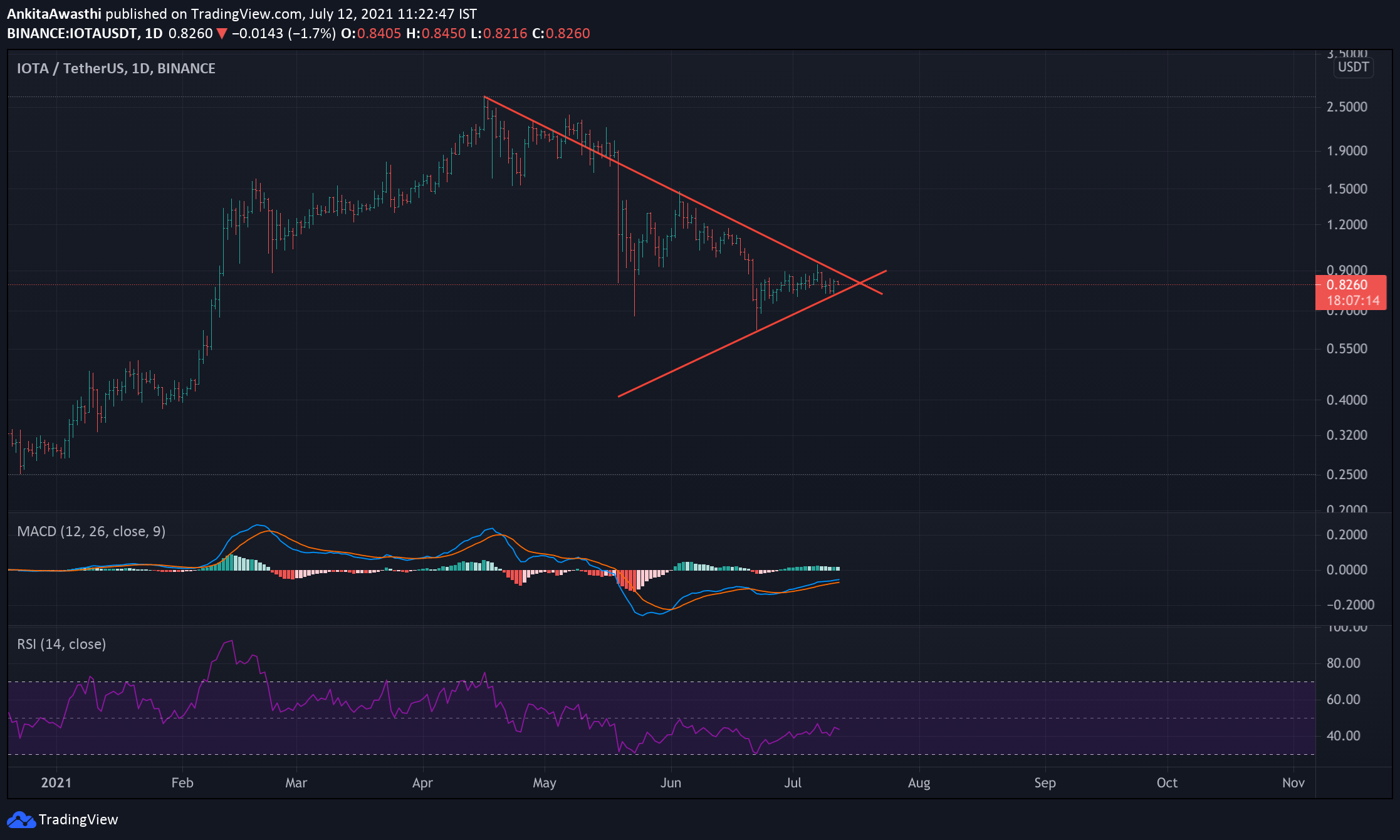Click the Nov time axis label
Screen dimensions: 1400x840
pyautogui.click(x=1293, y=782)
